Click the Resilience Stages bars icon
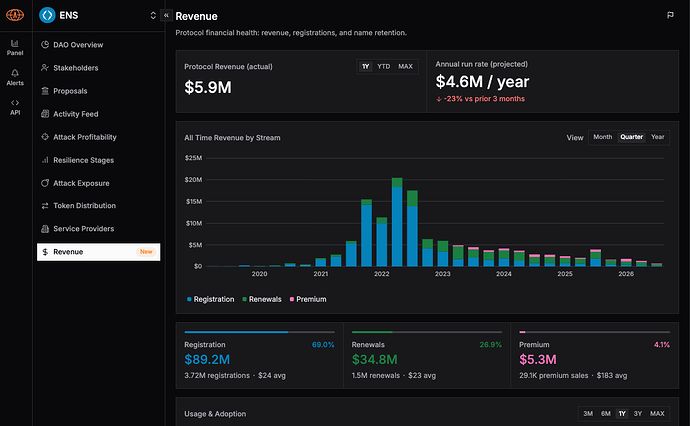This screenshot has width=690, height=426. point(45,160)
